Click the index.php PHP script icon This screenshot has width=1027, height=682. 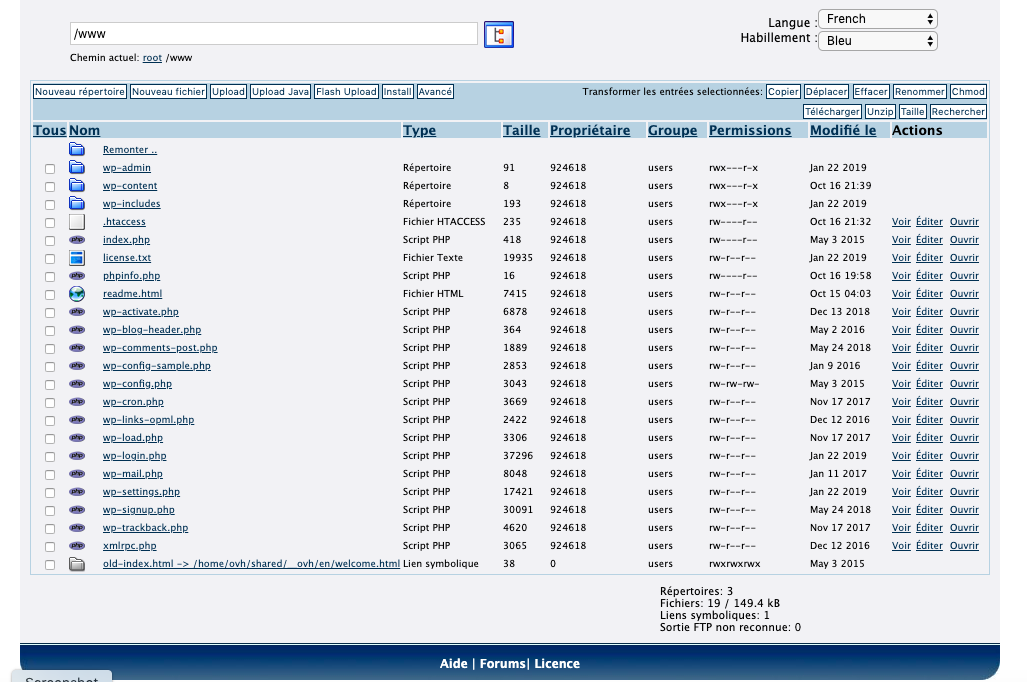point(77,240)
